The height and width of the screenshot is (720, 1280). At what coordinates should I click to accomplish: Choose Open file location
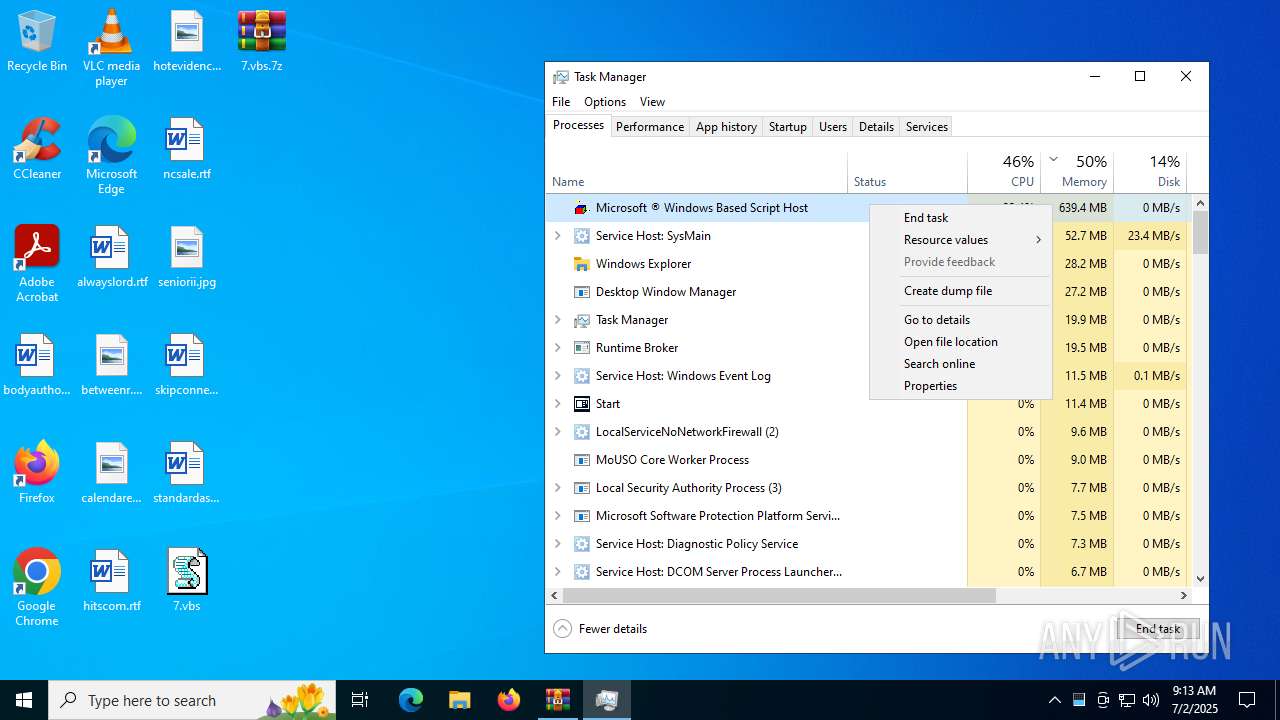(960, 342)
